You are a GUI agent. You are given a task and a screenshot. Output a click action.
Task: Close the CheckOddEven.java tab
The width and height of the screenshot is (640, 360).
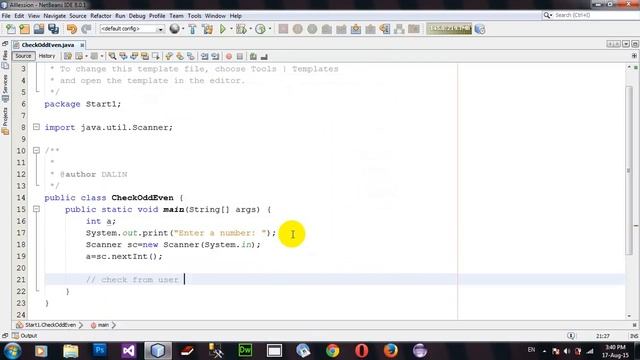82,45
